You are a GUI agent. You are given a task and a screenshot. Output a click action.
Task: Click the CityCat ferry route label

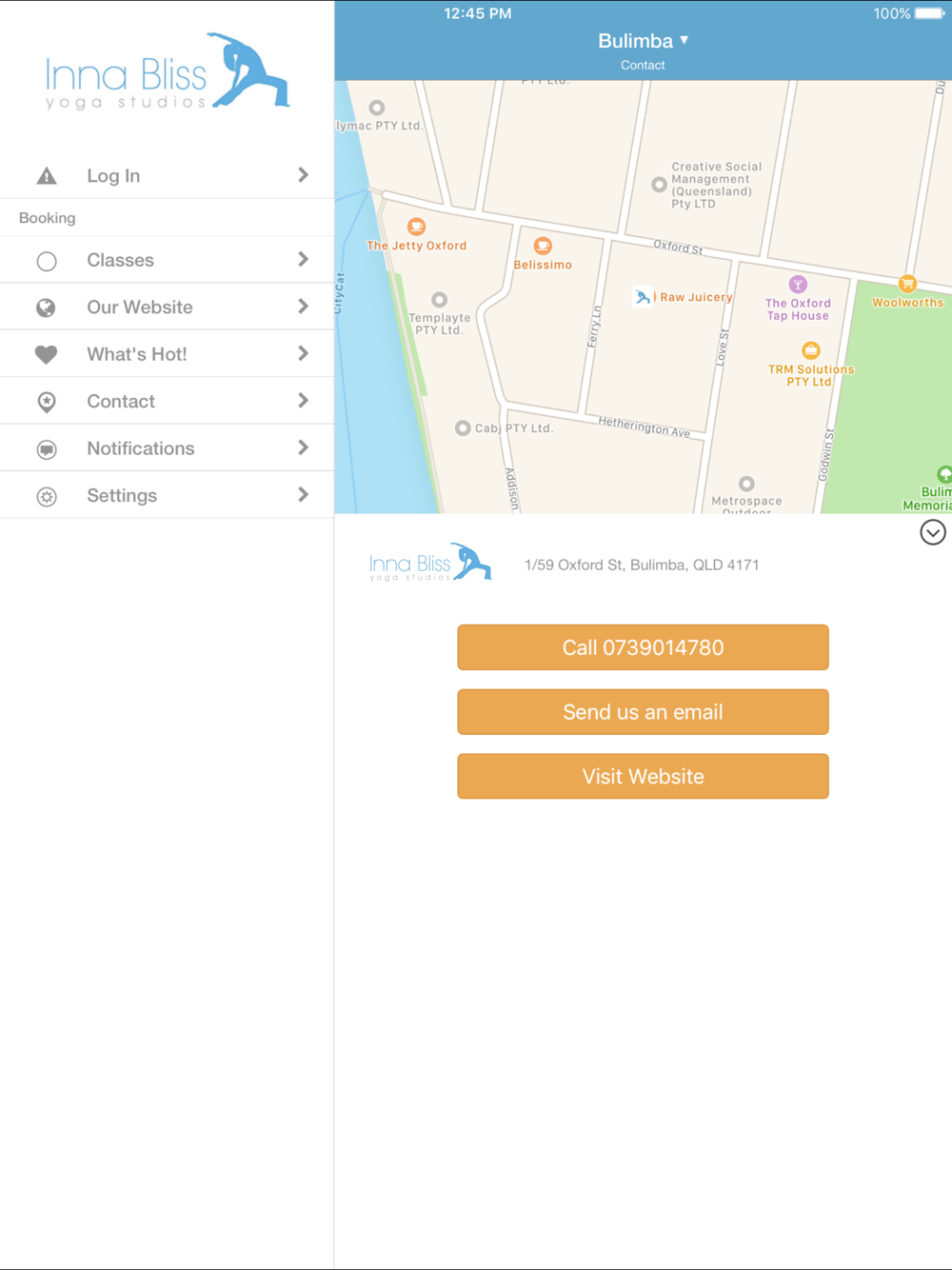click(x=339, y=293)
